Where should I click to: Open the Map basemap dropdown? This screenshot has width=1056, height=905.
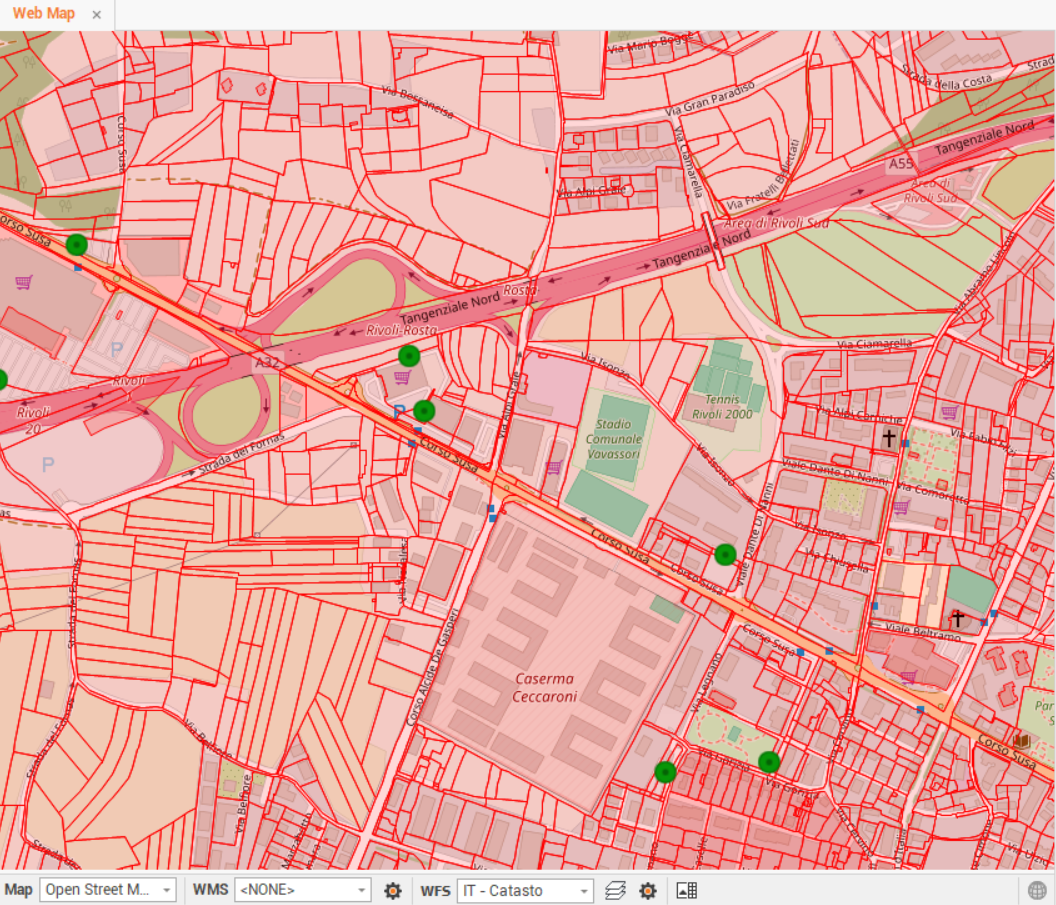click(105, 889)
